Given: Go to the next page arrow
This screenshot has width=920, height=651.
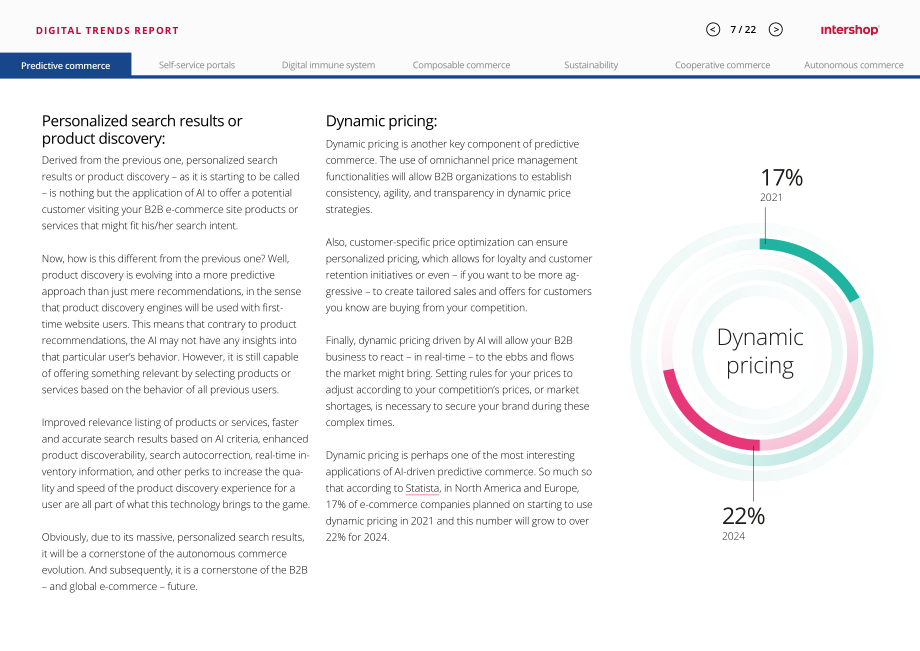Looking at the screenshot, I should coord(776,29).
